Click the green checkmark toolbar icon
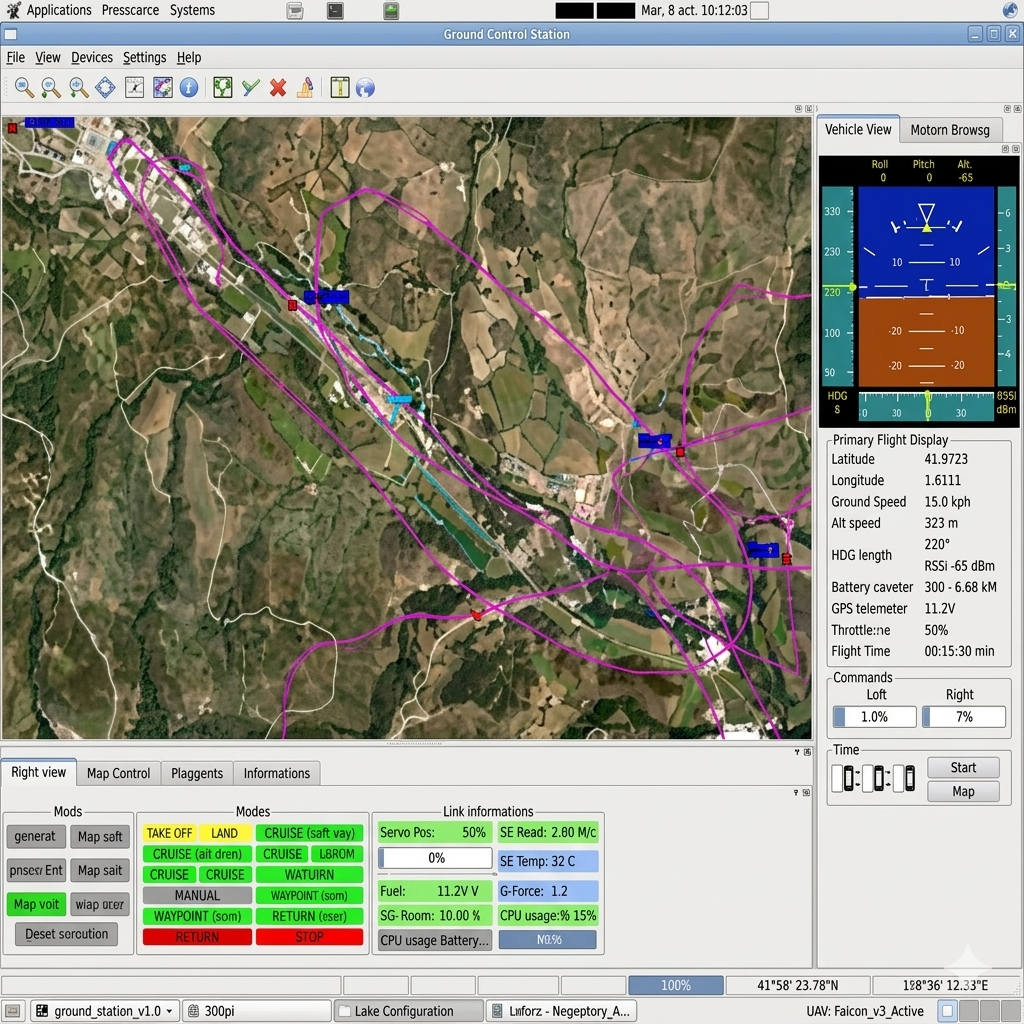Screen dimensions: 1024x1024 250,88
